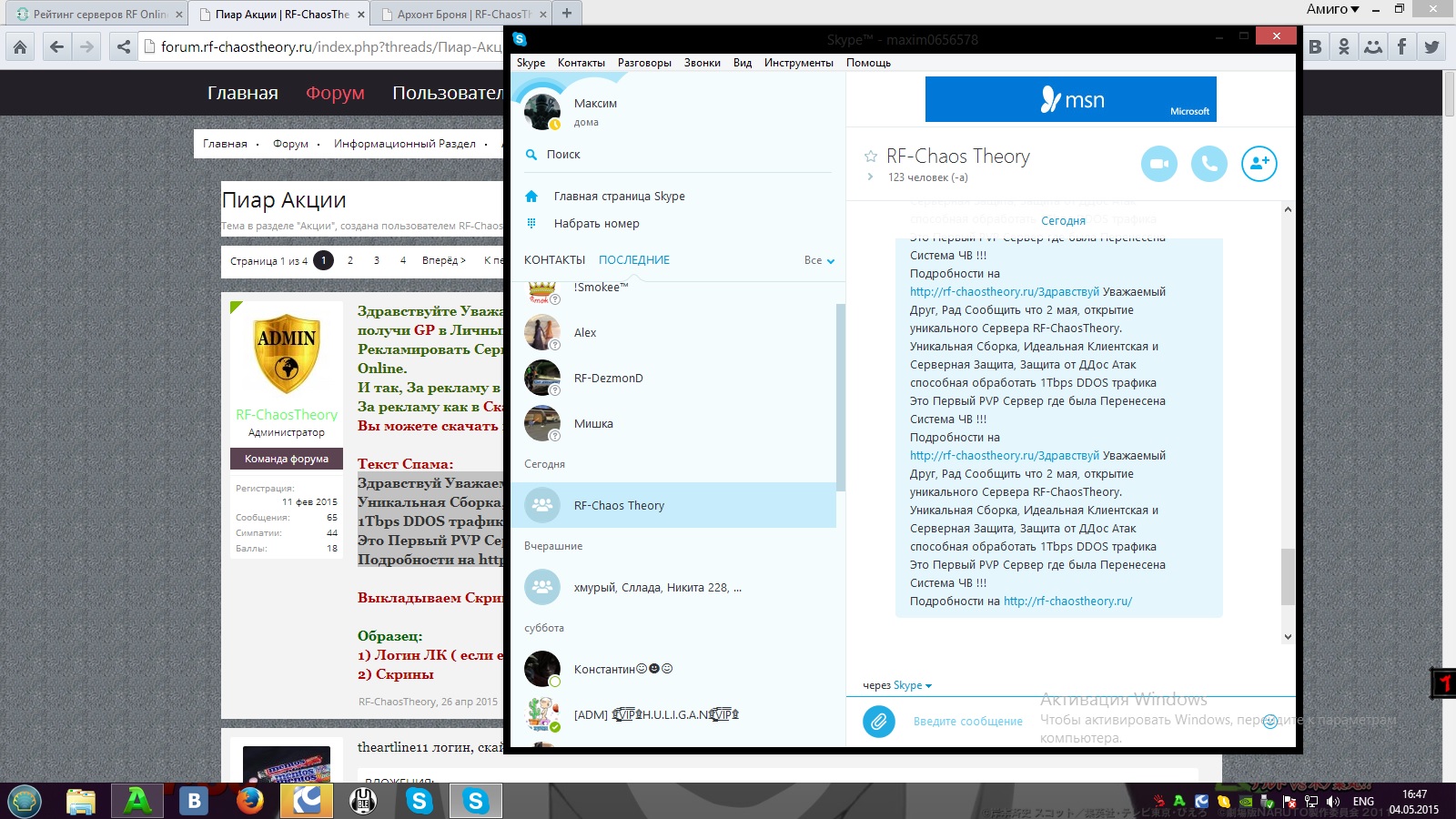Click the share icon beside the address bar

coord(124,46)
